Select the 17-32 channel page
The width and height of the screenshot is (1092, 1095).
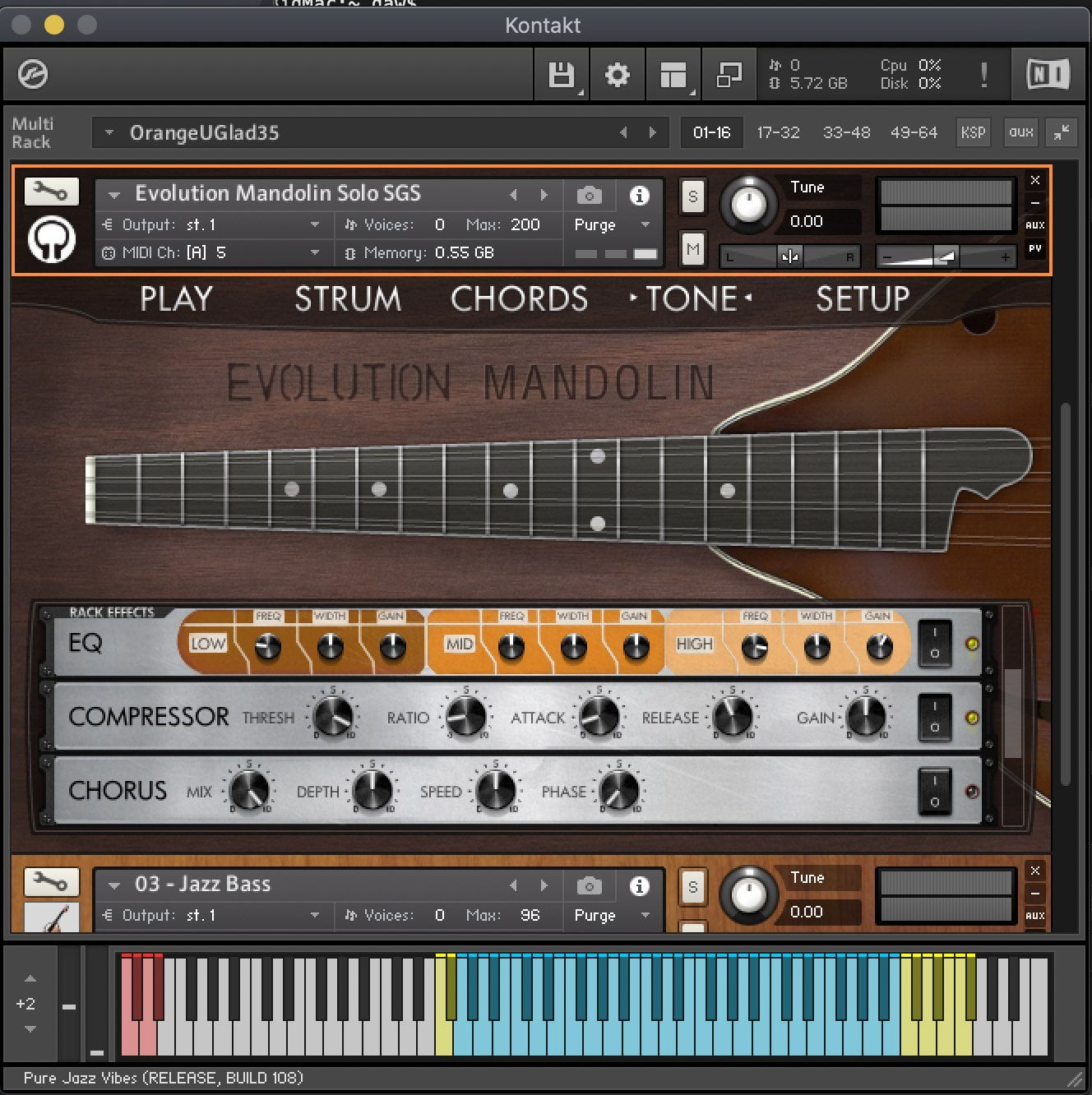778,132
